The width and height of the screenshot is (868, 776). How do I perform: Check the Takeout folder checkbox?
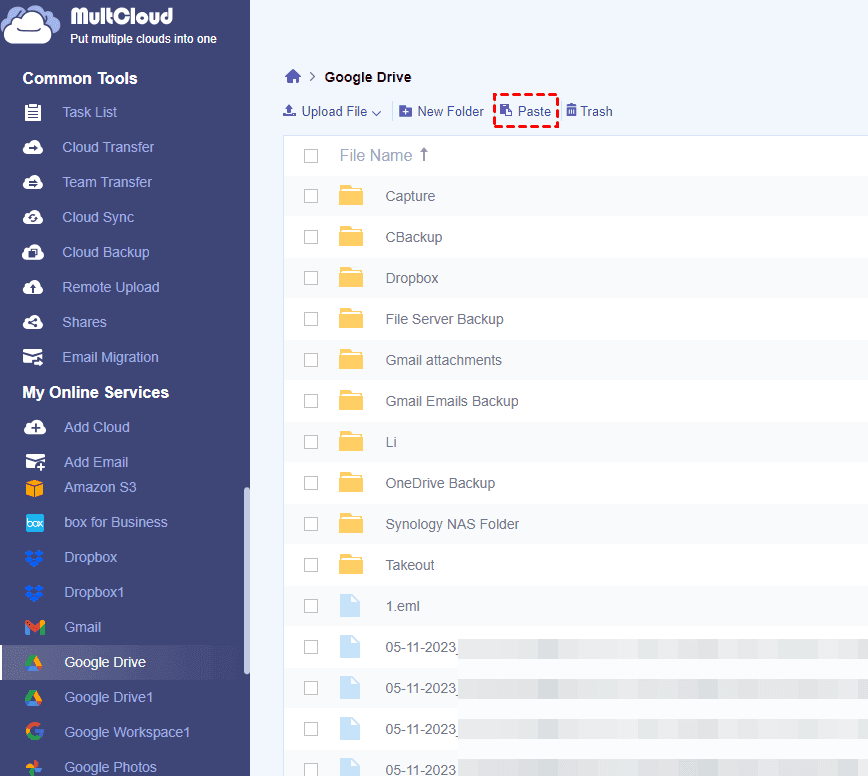click(311, 565)
